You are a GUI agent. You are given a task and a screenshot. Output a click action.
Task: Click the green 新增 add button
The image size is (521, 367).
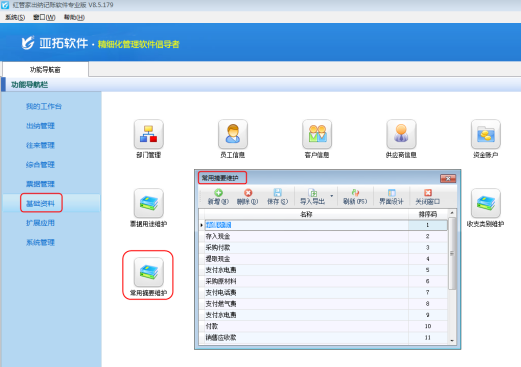pyautogui.click(x=218, y=197)
